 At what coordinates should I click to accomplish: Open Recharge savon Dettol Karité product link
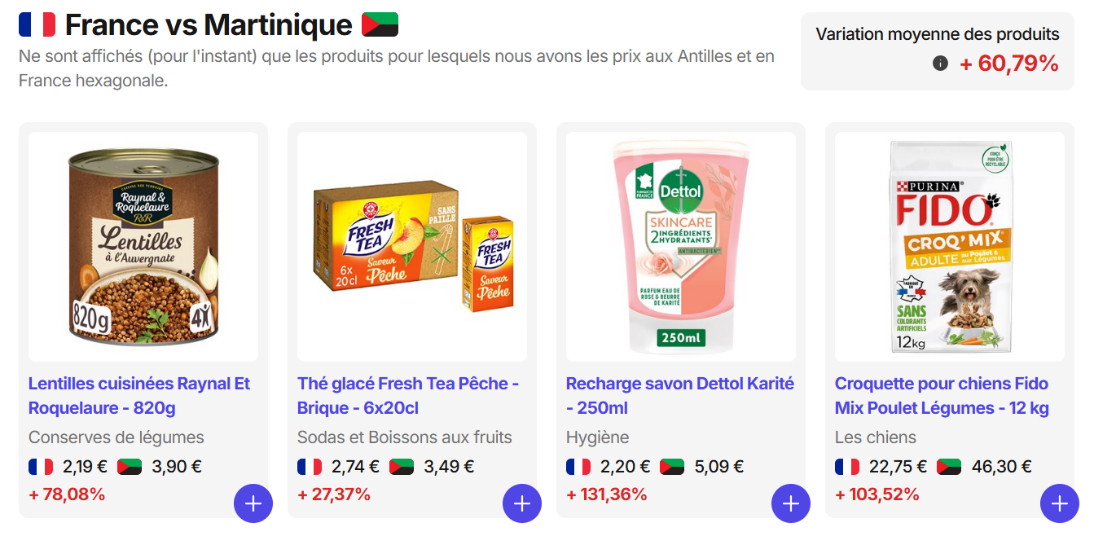pyautogui.click(x=679, y=395)
